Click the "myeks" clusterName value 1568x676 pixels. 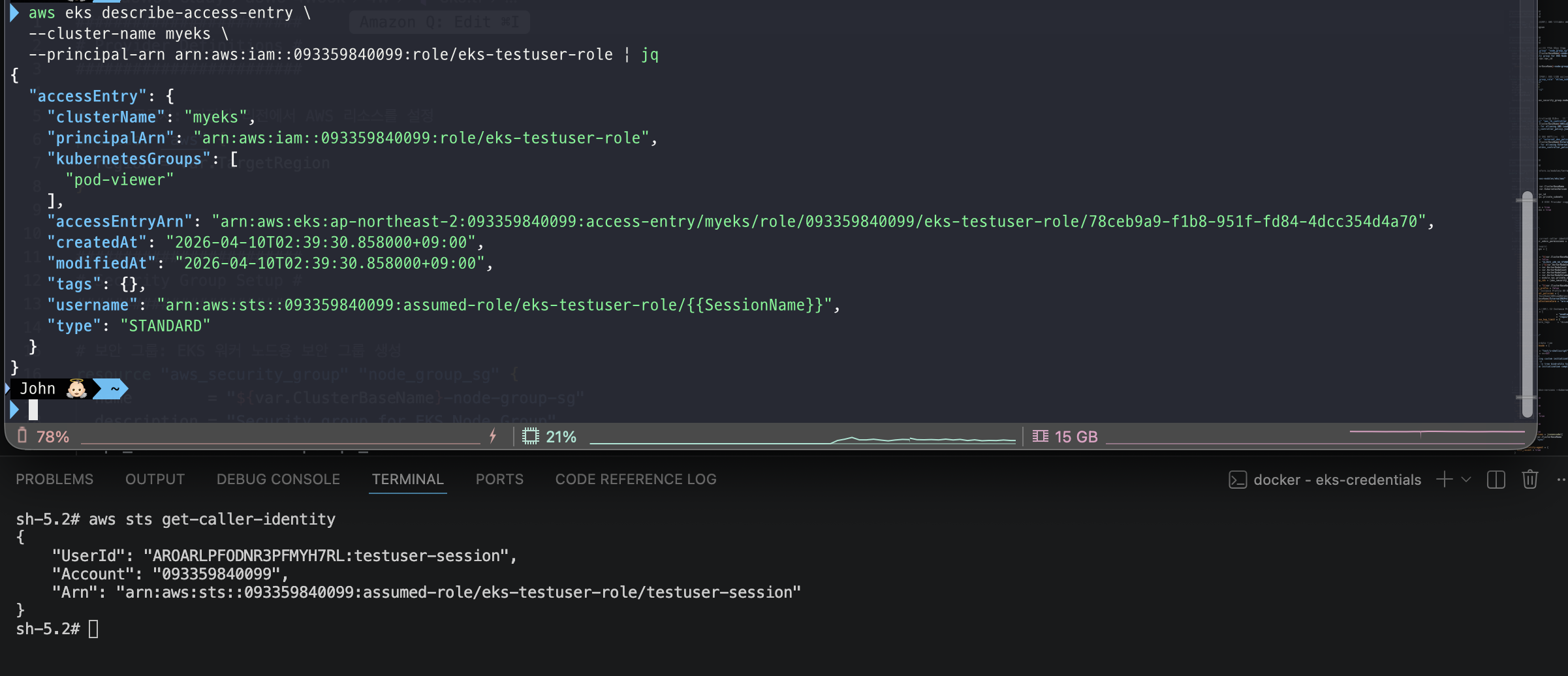coord(215,117)
